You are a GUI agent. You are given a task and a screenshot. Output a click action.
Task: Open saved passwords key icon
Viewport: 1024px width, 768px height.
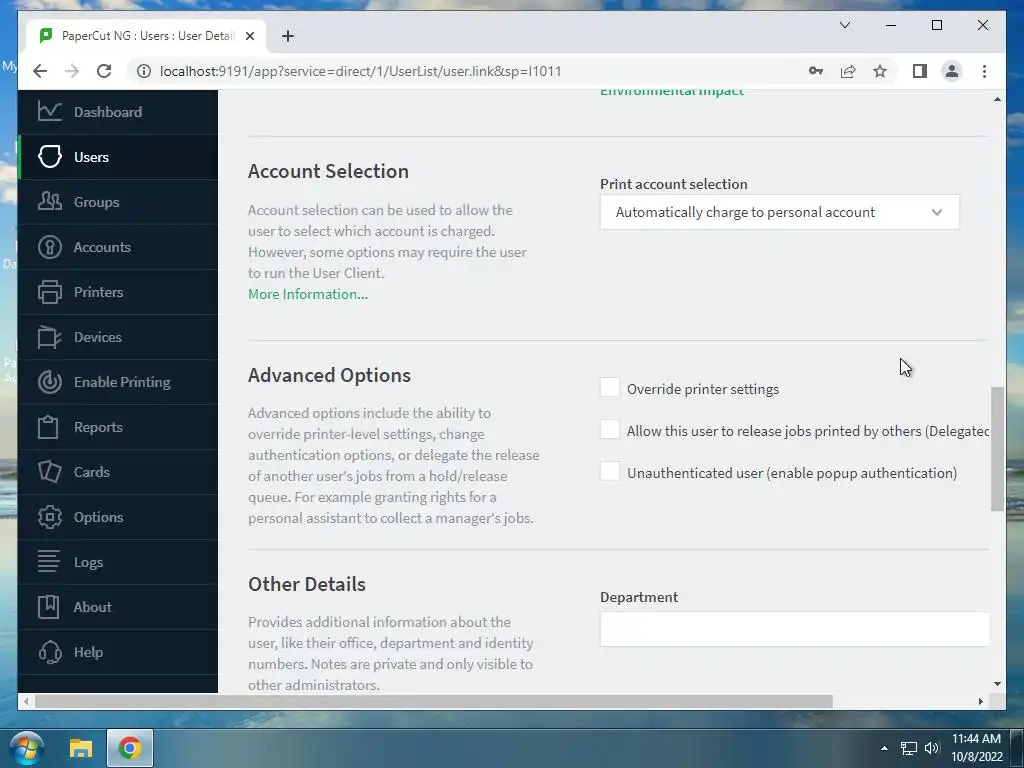pyautogui.click(x=816, y=71)
